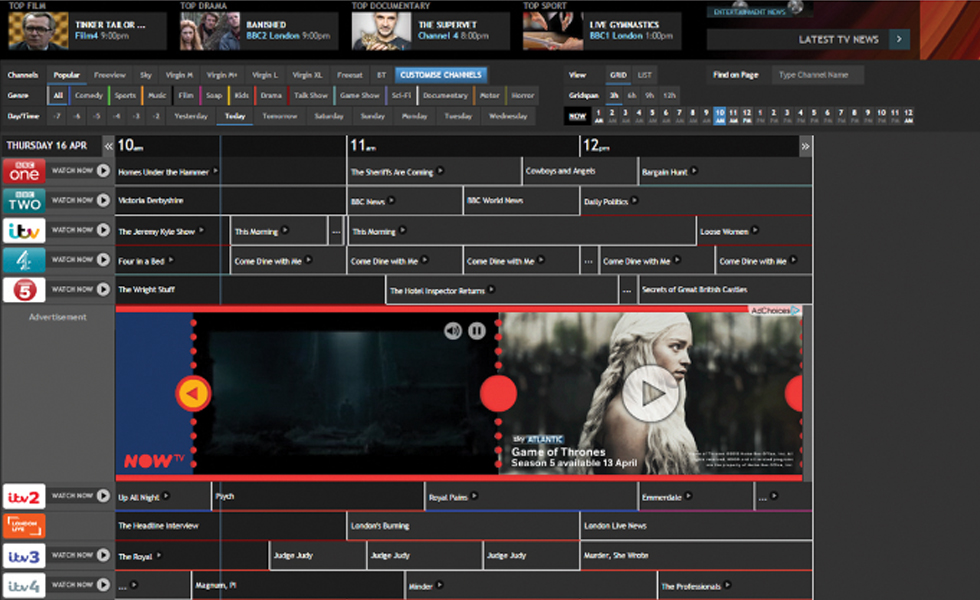Select the 10 AM hour marker

pos(720,116)
